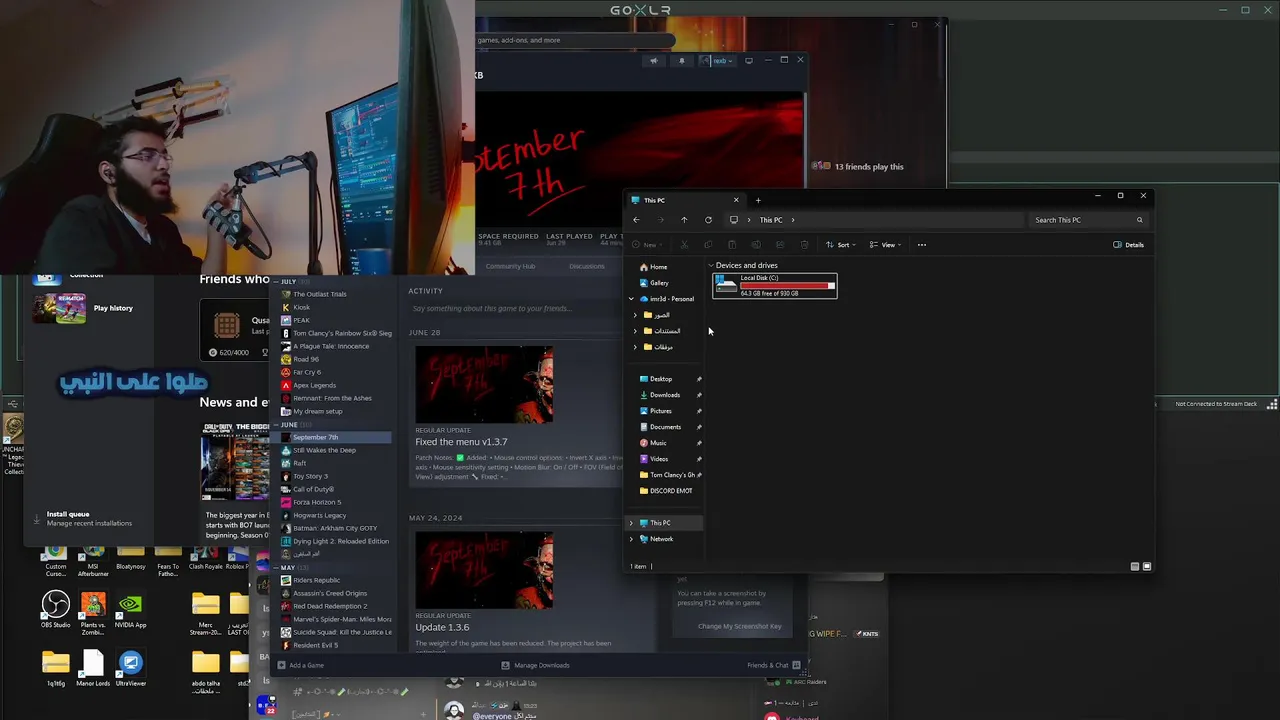Toggle the Details pane in File Explorer

point(1129,245)
